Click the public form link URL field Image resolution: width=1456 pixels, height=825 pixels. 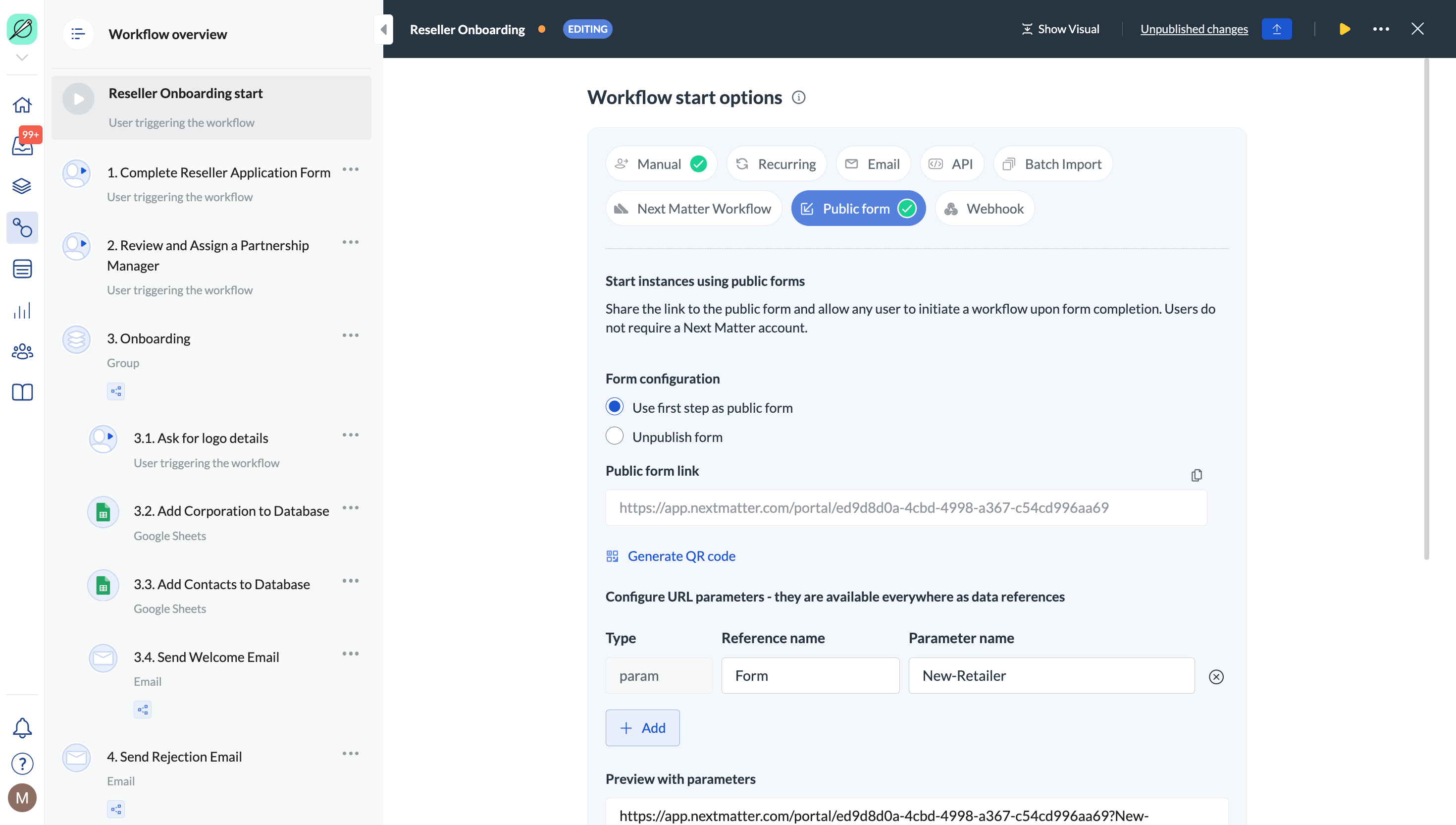[905, 508]
